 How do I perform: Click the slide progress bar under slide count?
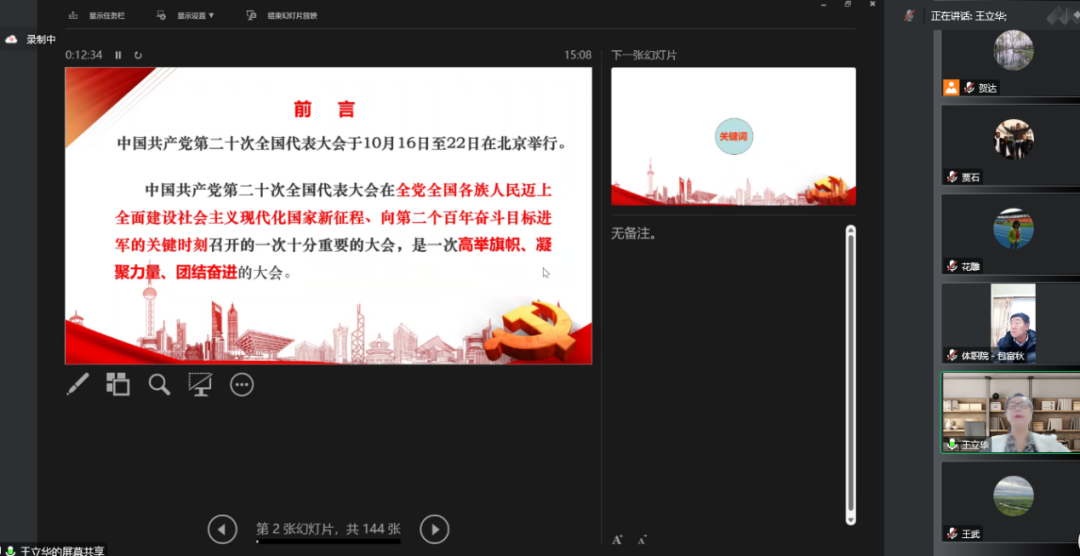pos(328,542)
